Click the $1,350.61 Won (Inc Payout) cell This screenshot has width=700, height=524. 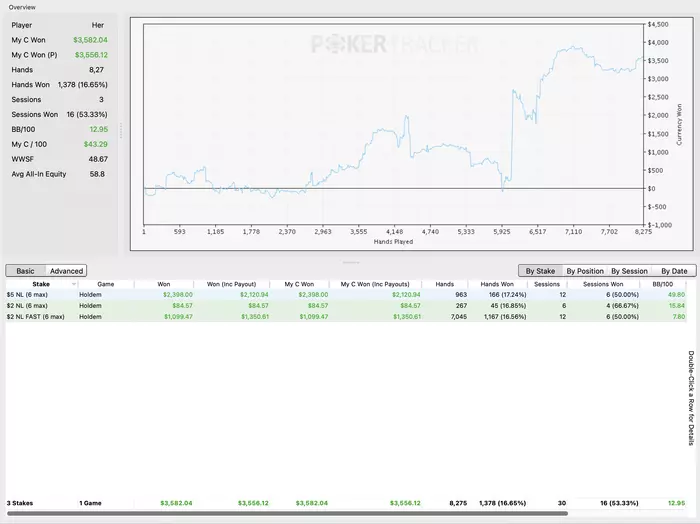(x=254, y=316)
